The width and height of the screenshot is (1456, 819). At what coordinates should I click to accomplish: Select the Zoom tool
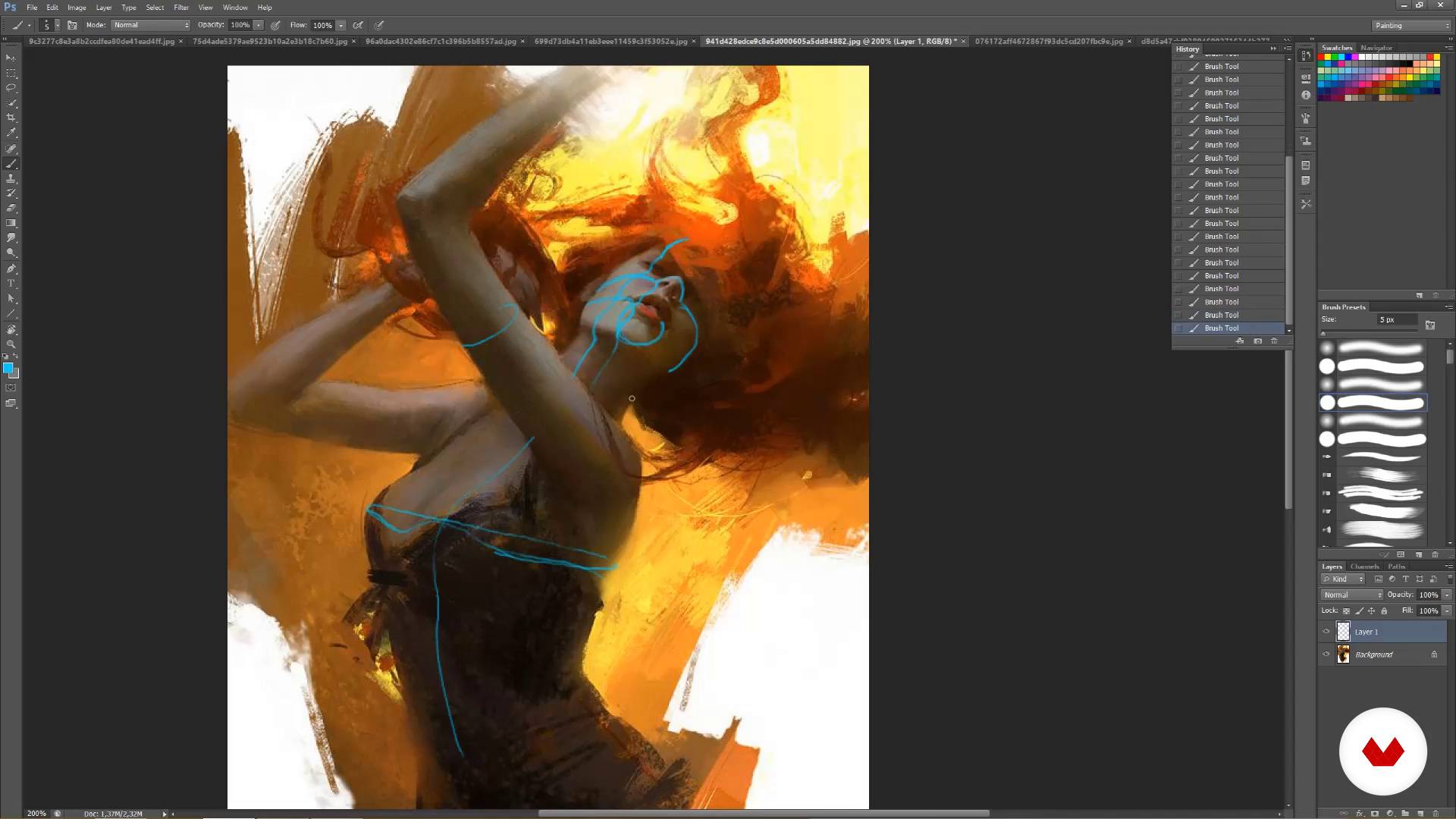(x=11, y=344)
